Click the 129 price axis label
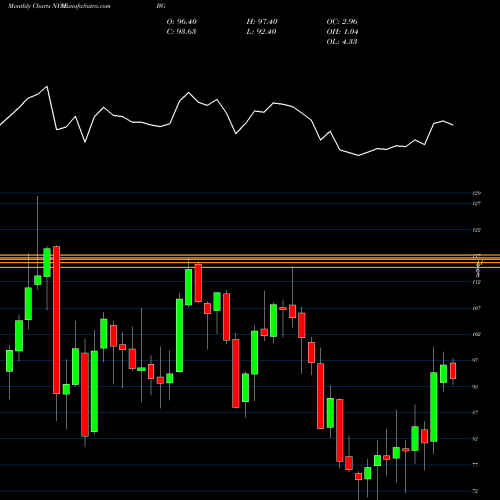The image size is (500, 500). [x=477, y=193]
